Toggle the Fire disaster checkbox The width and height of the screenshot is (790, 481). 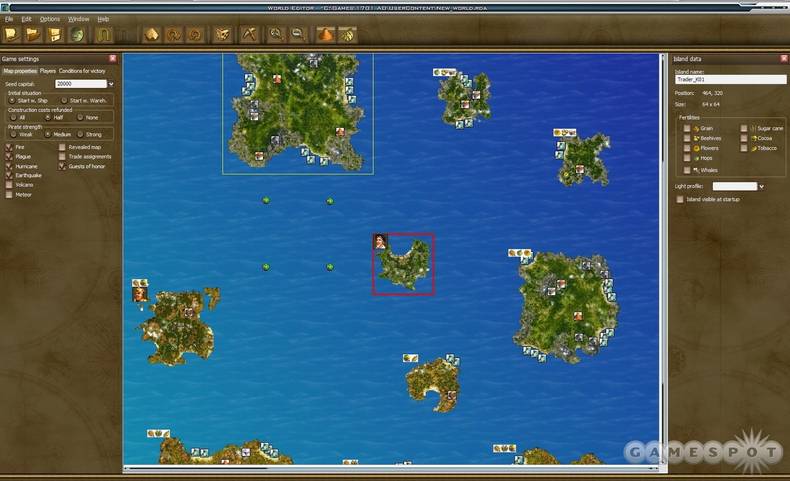coord(9,147)
